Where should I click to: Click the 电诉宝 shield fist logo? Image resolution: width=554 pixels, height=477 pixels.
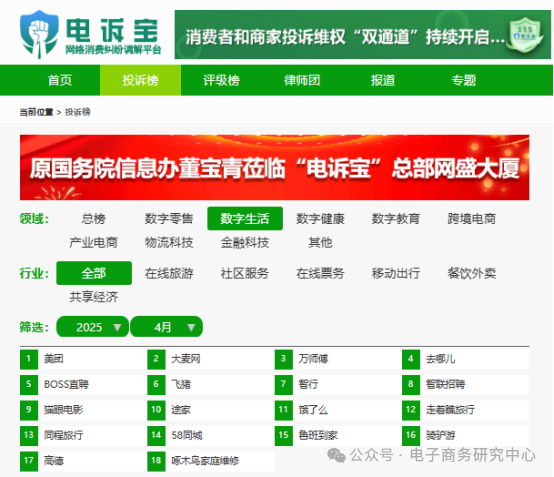pos(39,34)
